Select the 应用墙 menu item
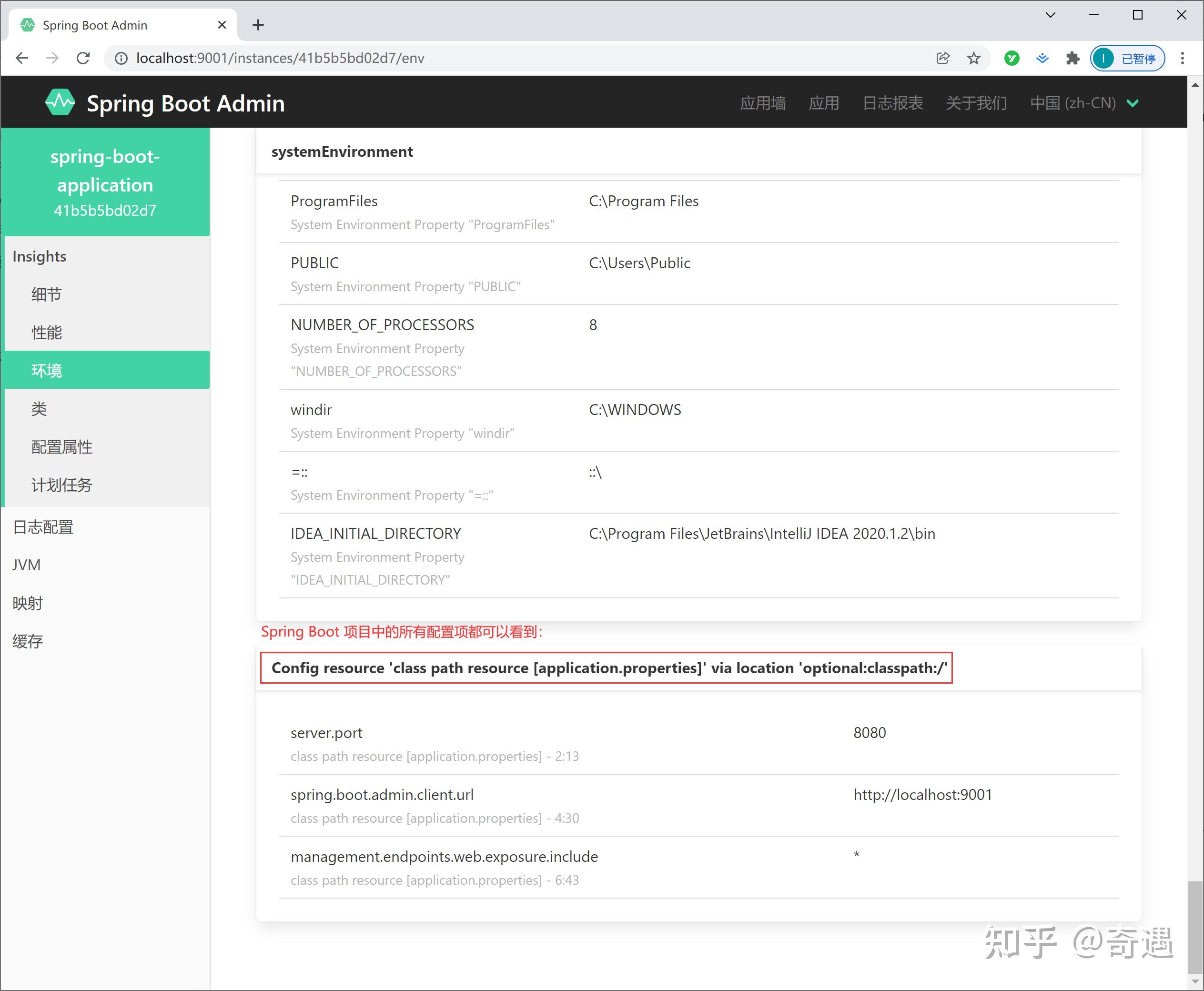1204x991 pixels. coord(763,103)
